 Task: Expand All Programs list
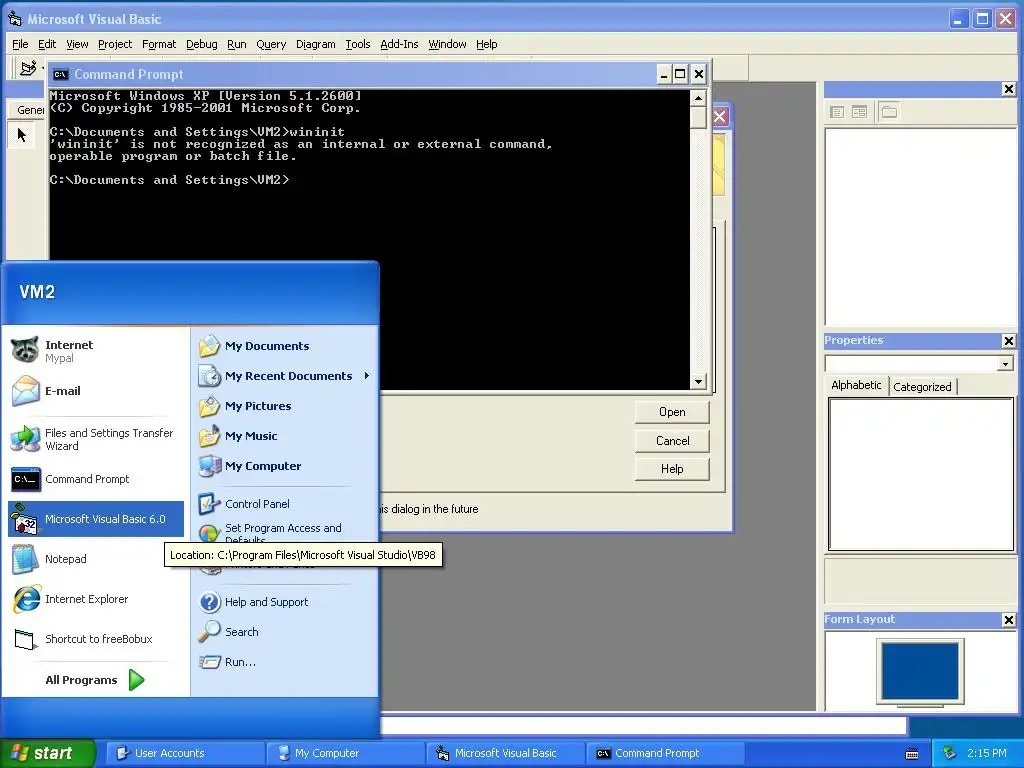click(x=95, y=680)
